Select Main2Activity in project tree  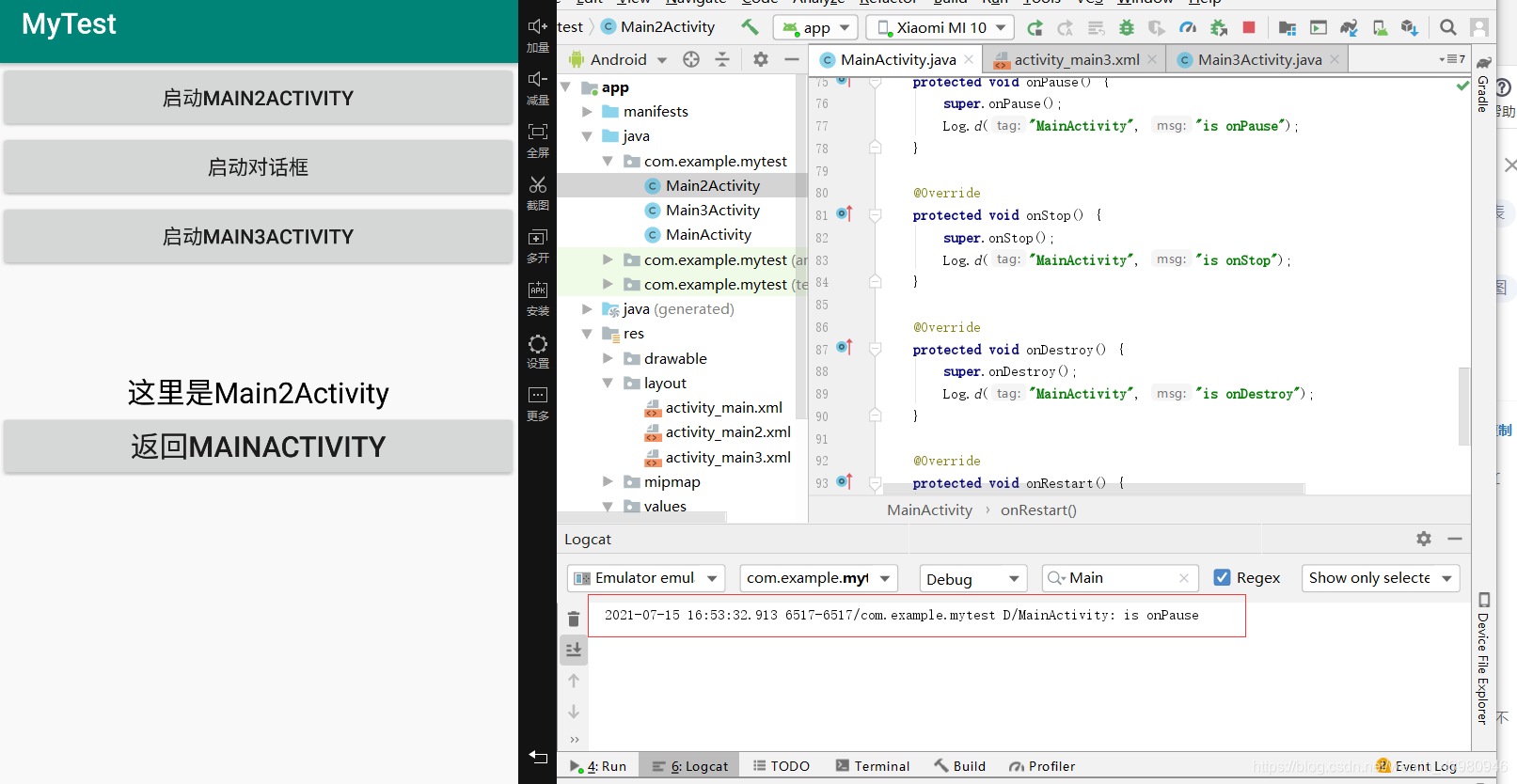click(712, 185)
